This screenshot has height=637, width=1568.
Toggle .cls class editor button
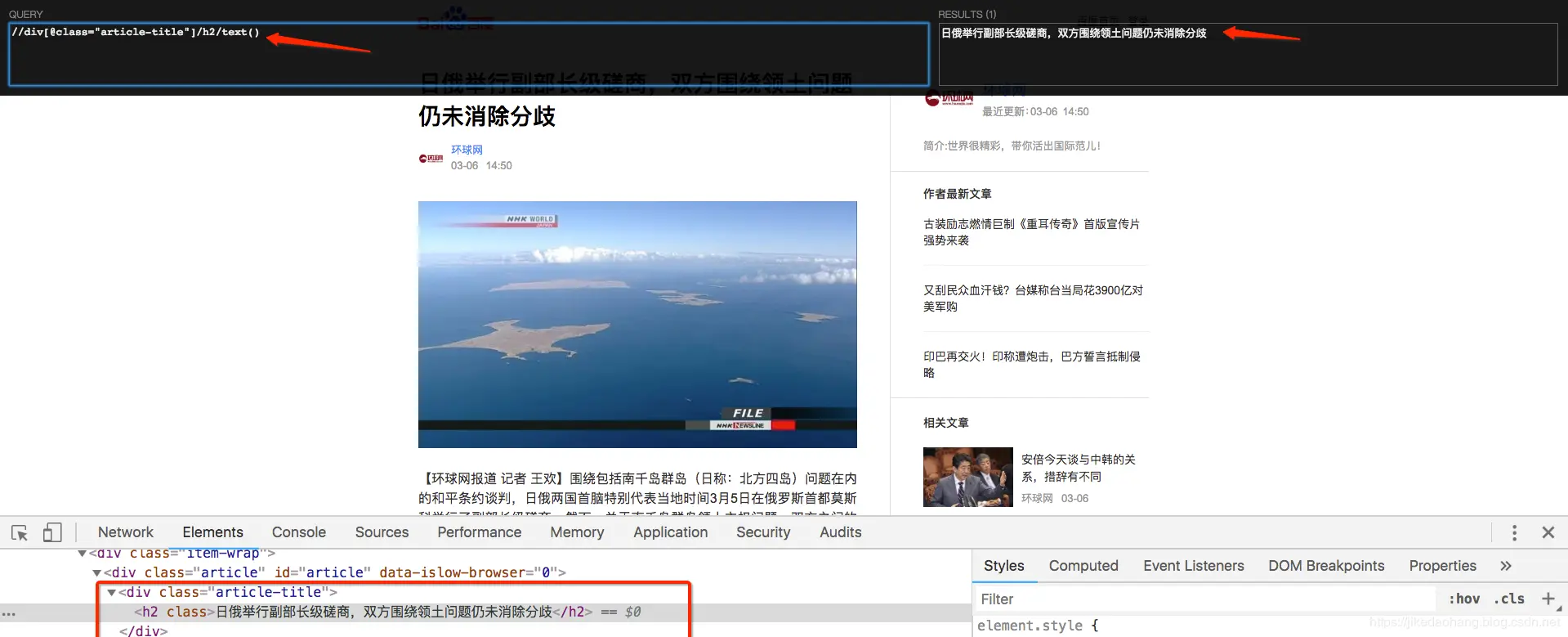(x=1509, y=599)
